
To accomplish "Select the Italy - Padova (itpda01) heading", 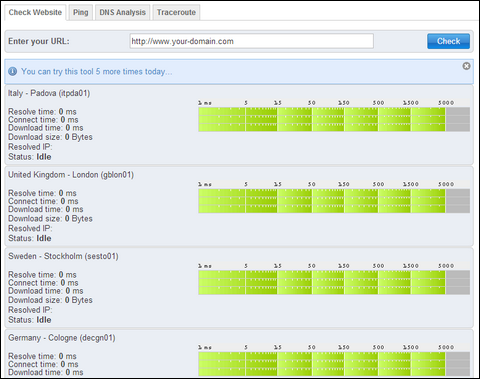I will click(x=49, y=93).
